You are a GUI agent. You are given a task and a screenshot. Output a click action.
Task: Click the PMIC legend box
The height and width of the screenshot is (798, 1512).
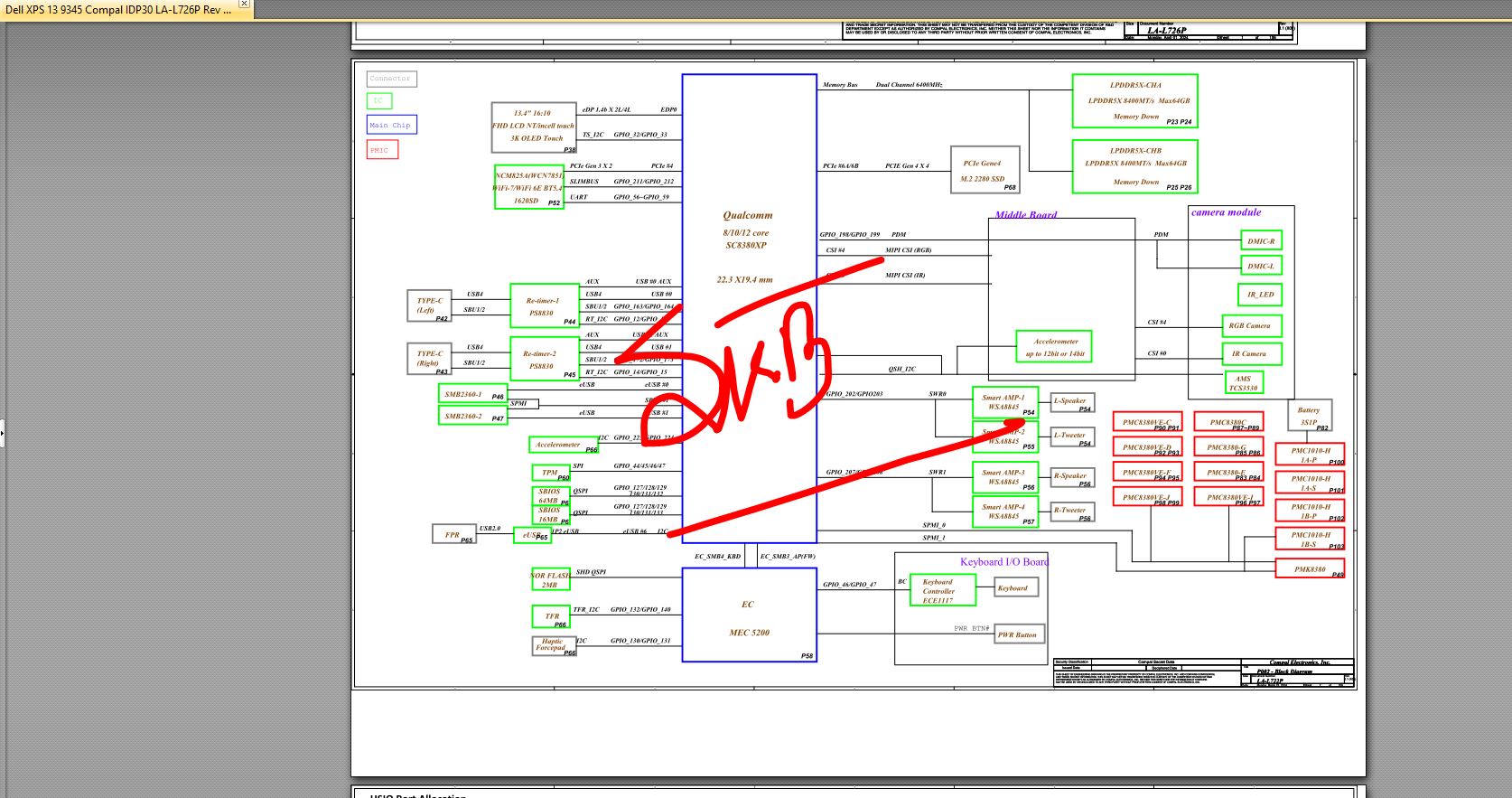click(382, 150)
